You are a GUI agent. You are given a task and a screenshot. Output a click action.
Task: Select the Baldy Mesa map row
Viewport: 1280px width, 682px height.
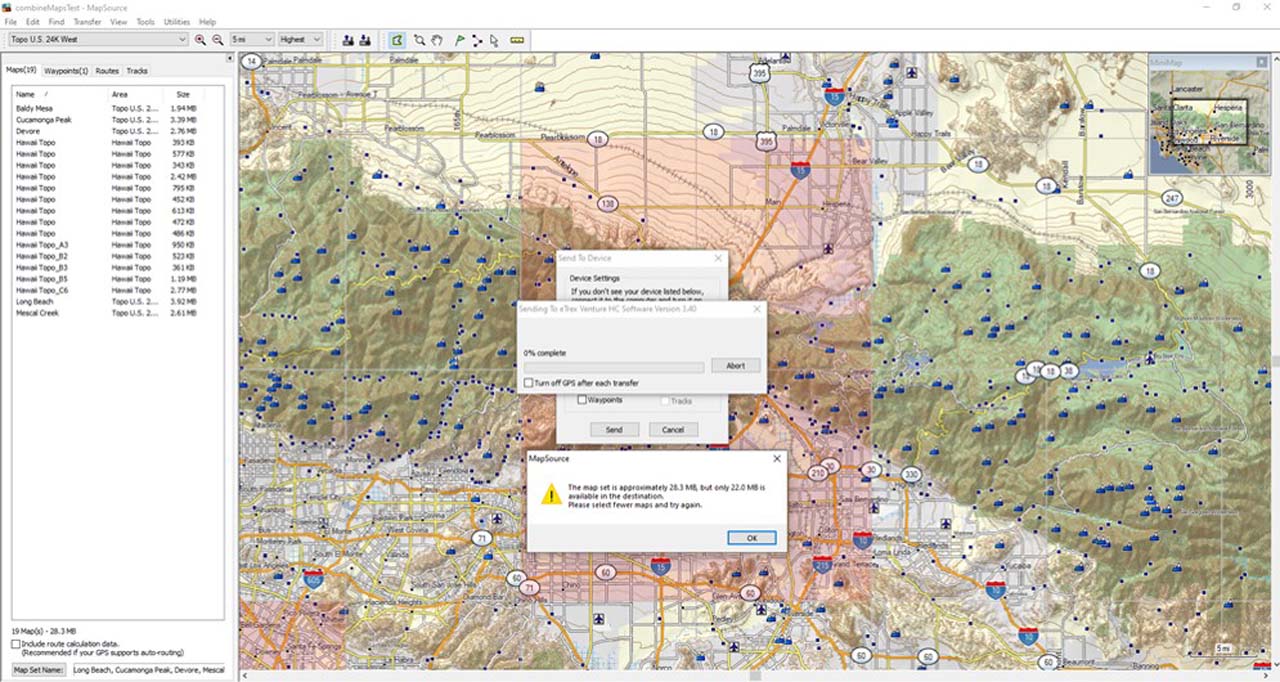click(105, 108)
